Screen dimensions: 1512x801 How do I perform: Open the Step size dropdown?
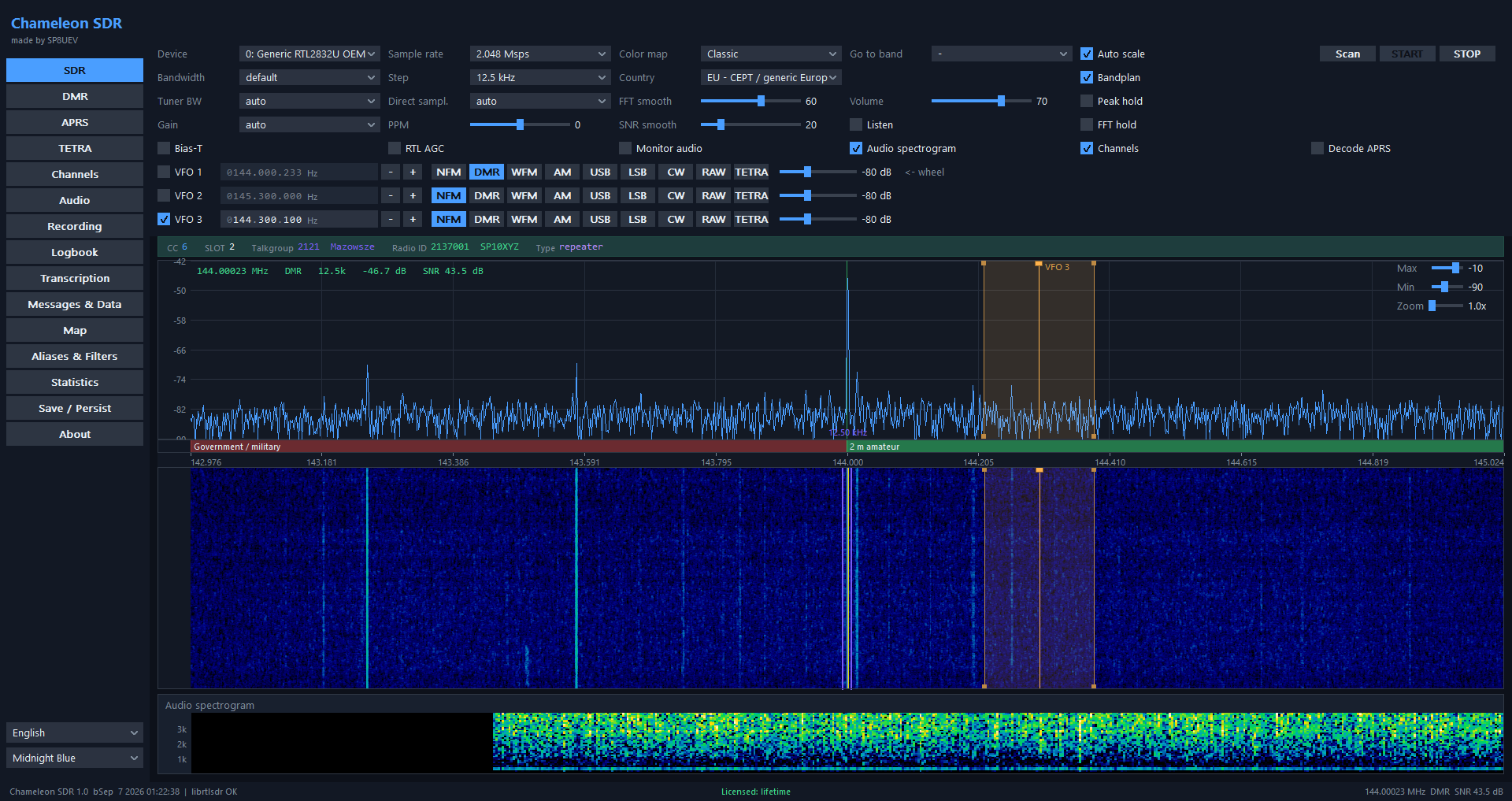(540, 77)
